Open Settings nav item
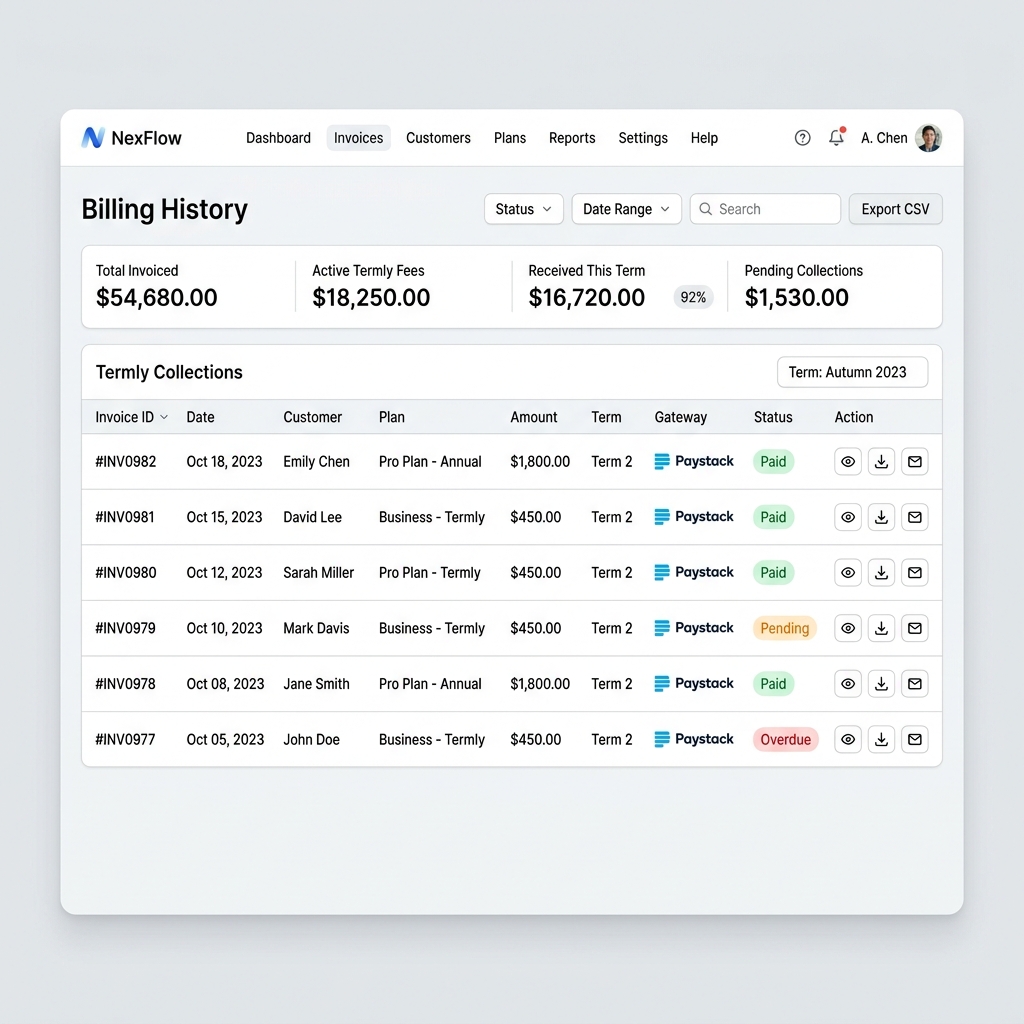Screen dimensions: 1024x1024 [643, 138]
